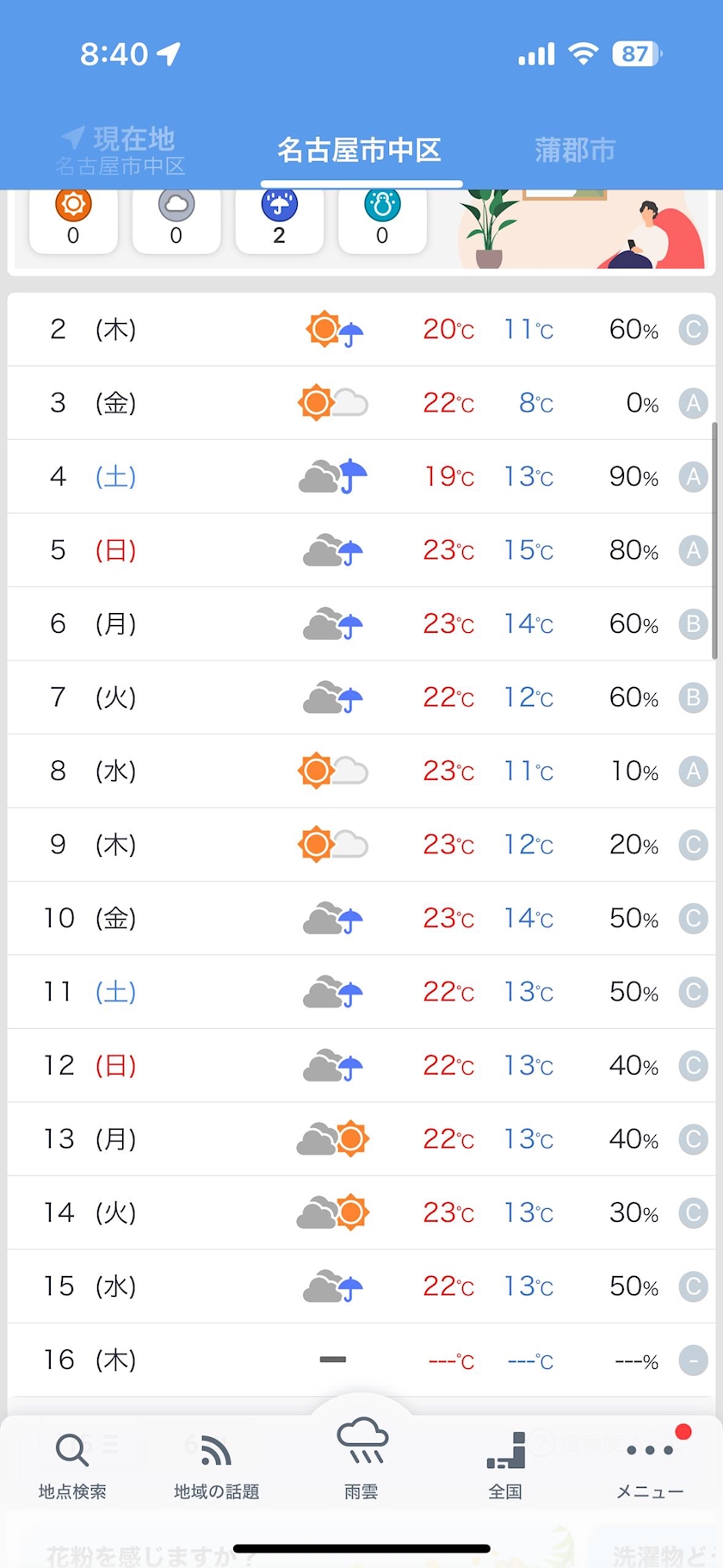The height and width of the screenshot is (1568, 723).
Task: Switch to the 蒲郡市 tab
Action: click(575, 150)
